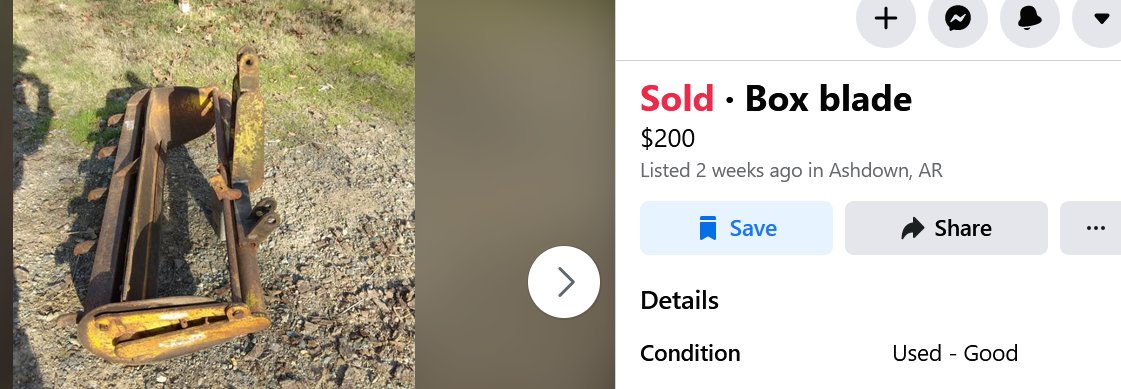This screenshot has width=1121, height=389.
Task: Open the rusty box blade photo
Action: pos(214,194)
